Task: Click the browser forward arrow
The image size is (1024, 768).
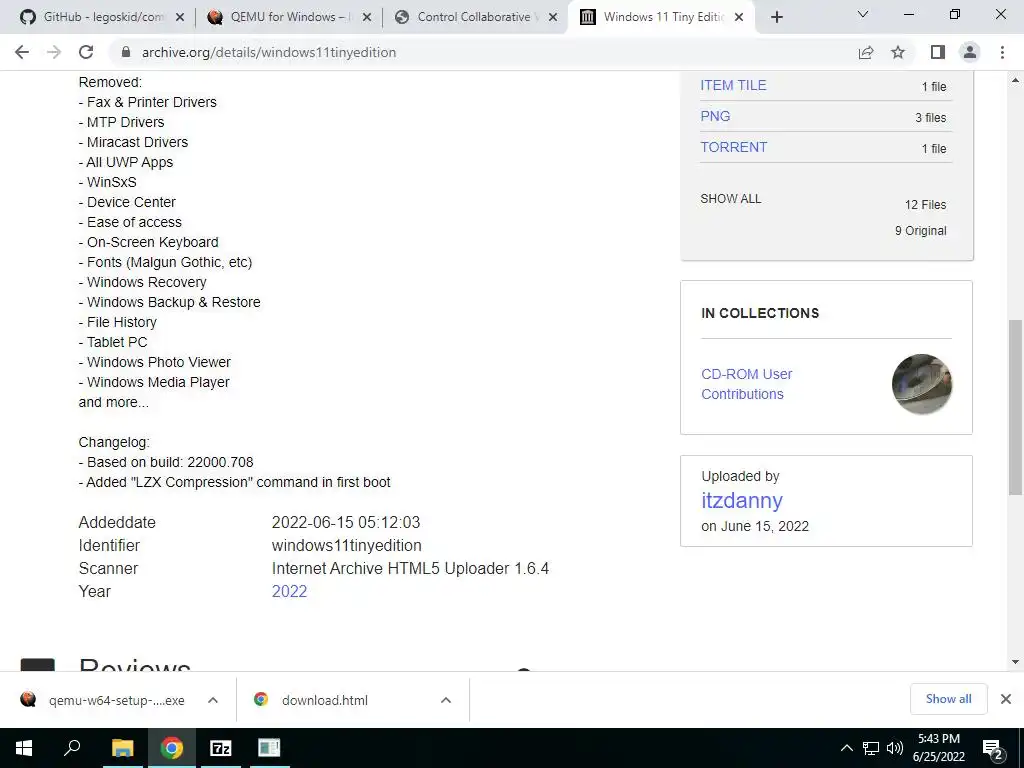Action: pyautogui.click(x=54, y=52)
